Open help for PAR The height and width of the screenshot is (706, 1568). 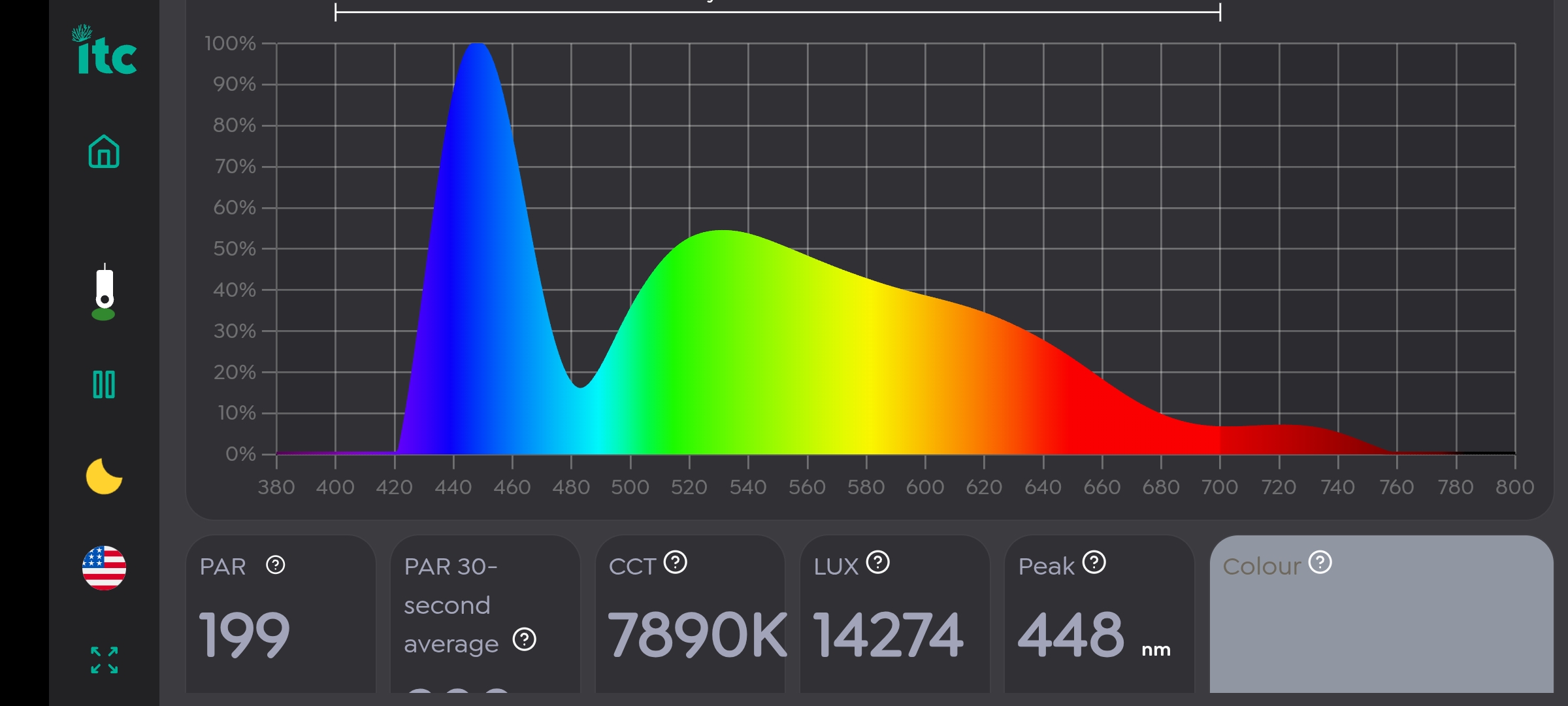pyautogui.click(x=276, y=565)
